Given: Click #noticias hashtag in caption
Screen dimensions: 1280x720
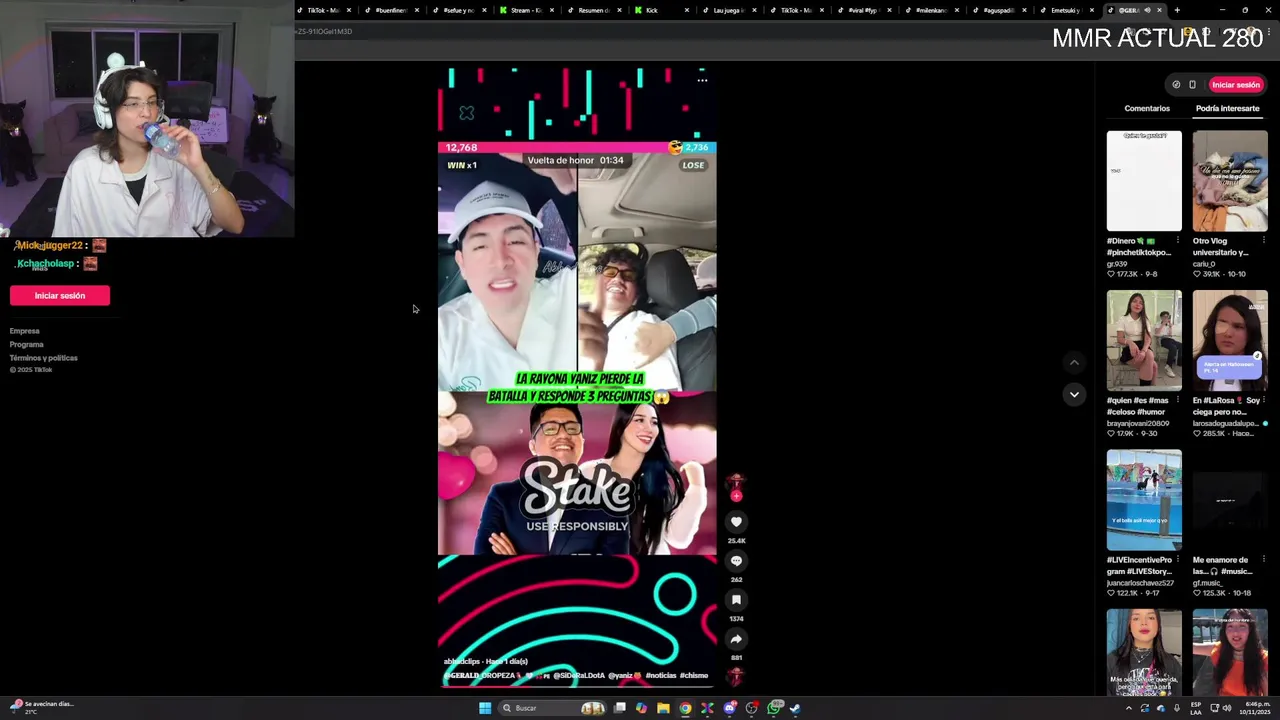Looking at the screenshot, I should coord(661,676).
